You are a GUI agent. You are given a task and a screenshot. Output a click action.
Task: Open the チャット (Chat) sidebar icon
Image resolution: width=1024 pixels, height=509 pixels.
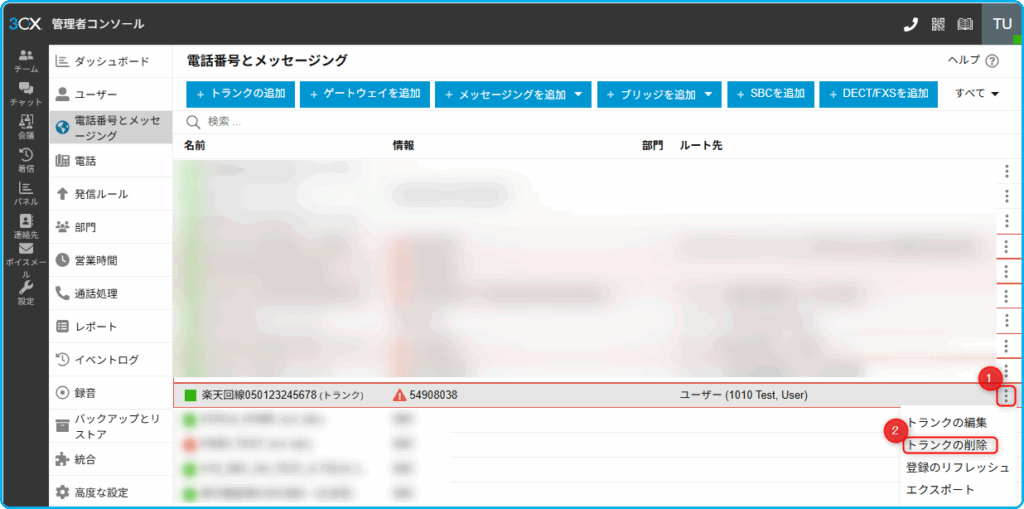25,94
